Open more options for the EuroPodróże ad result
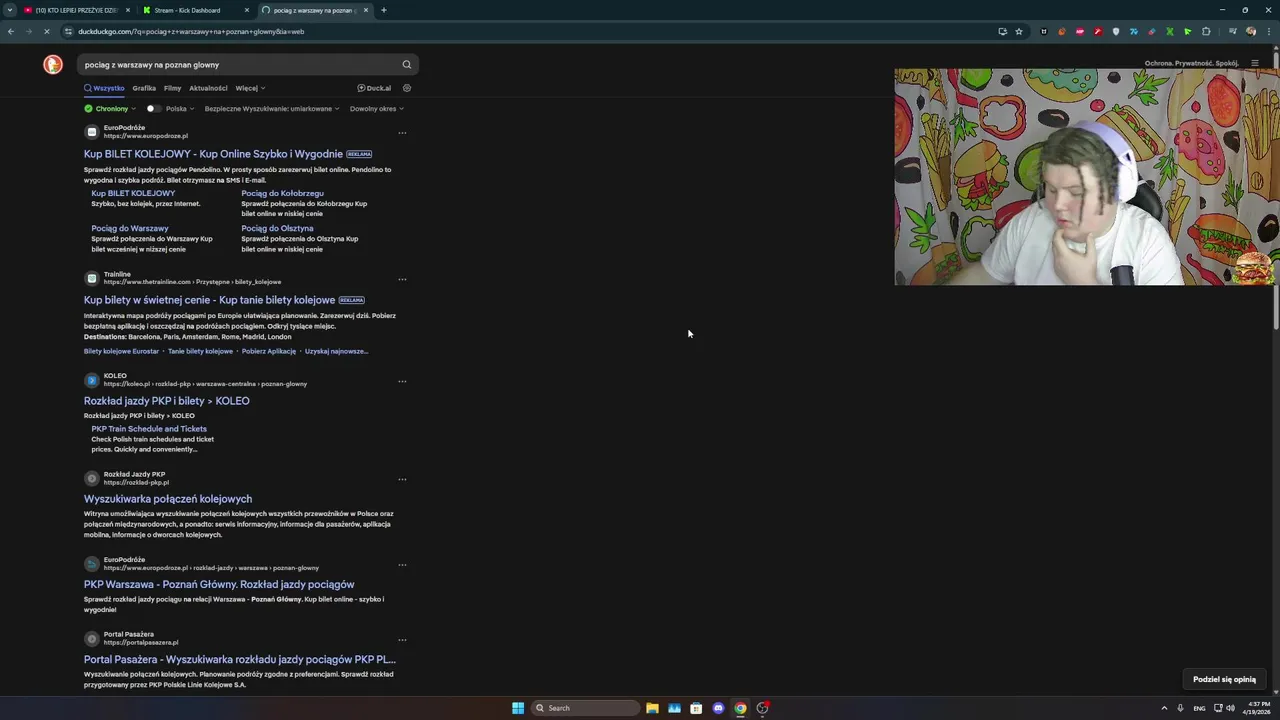1280x720 pixels. (402, 133)
